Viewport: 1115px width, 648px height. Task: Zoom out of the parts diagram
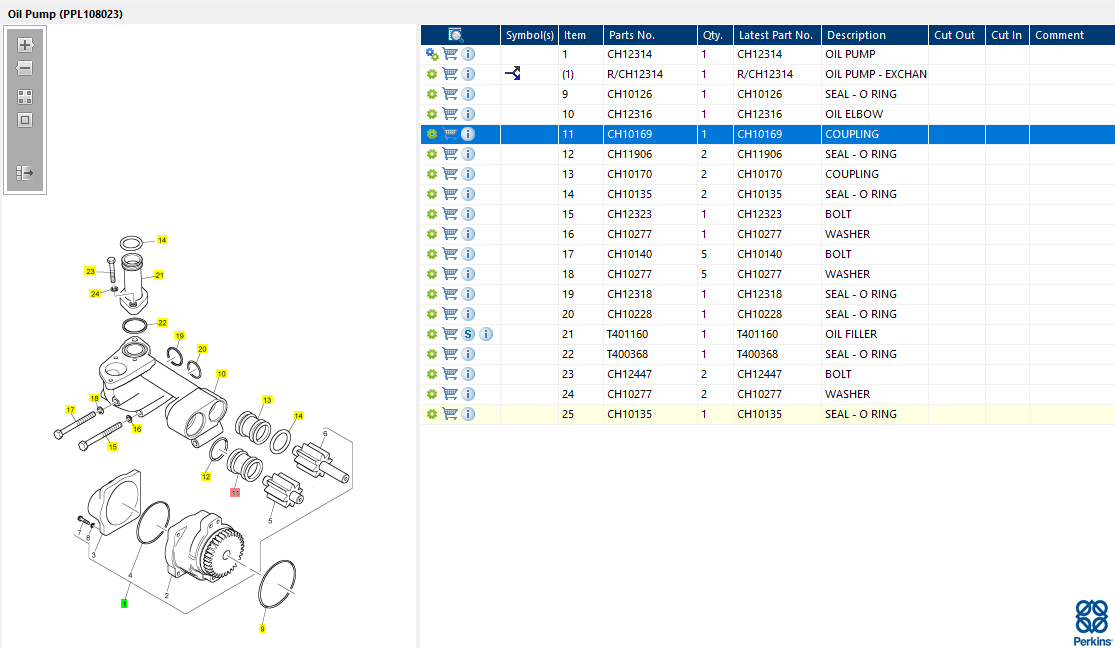25,69
